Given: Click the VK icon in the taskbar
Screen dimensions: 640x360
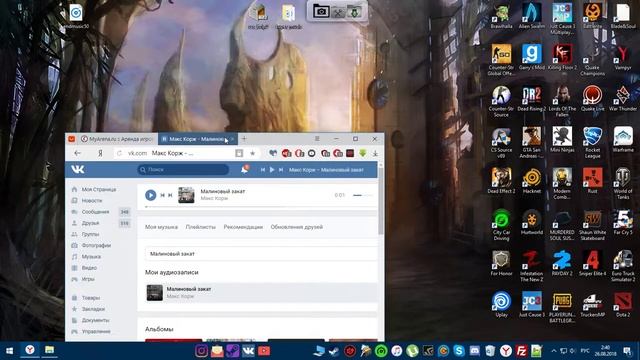Looking at the screenshot, I should (248, 351).
